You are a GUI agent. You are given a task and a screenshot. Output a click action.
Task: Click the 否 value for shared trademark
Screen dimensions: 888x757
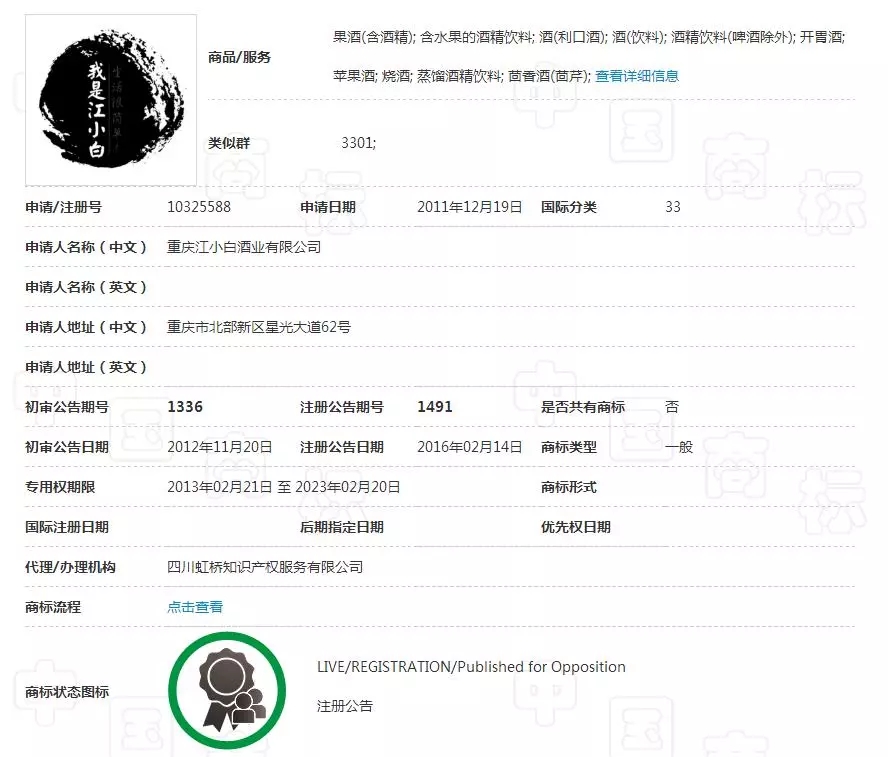[670, 407]
